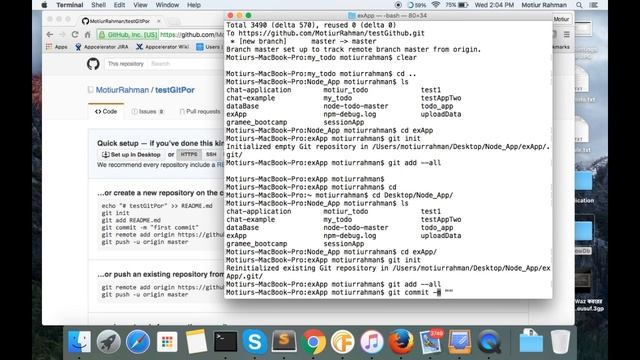Open the Appcelerator Wiki bookmark

162,47
